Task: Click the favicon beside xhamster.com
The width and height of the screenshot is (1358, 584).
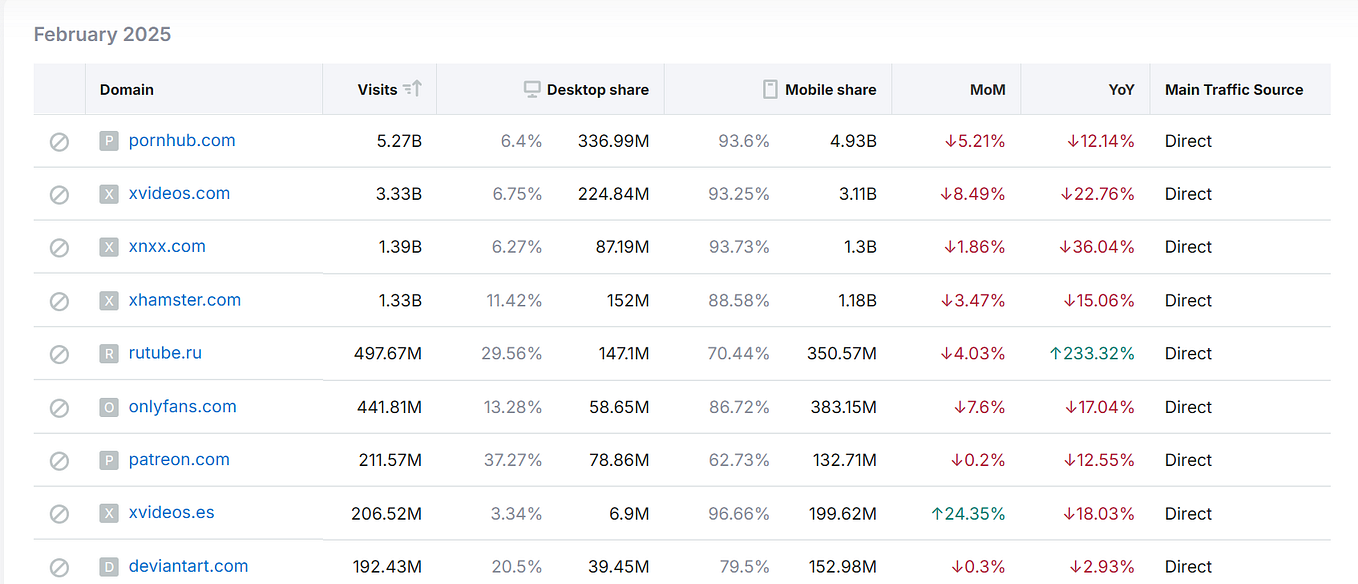Action: pos(109,300)
